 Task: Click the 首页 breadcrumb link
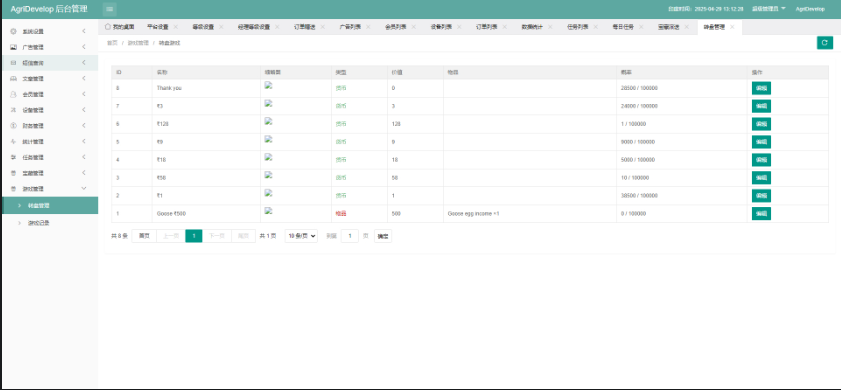[x=112, y=43]
